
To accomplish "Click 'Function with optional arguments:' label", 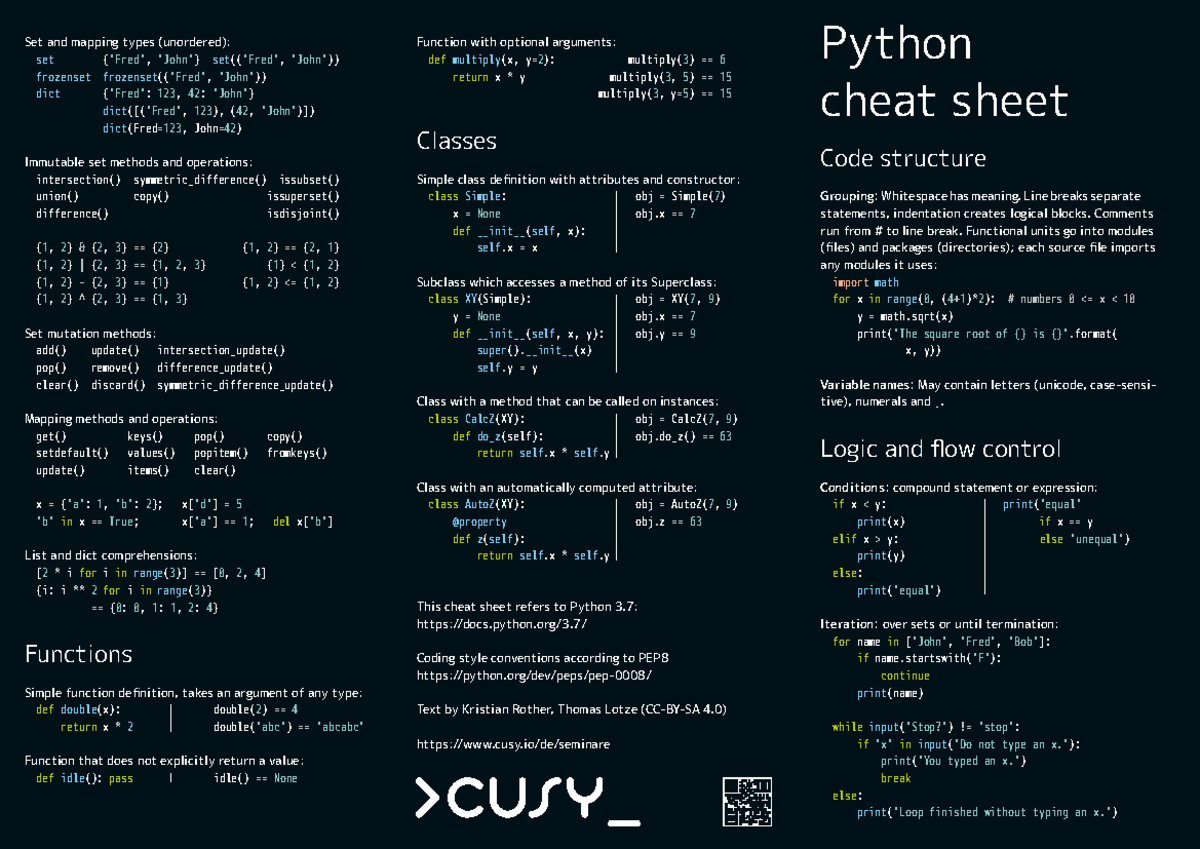I will tap(516, 42).
